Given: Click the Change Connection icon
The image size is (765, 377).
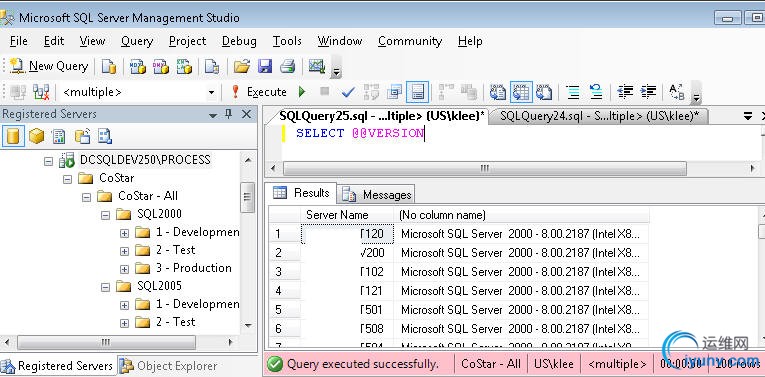Looking at the screenshot, I should point(41,92).
